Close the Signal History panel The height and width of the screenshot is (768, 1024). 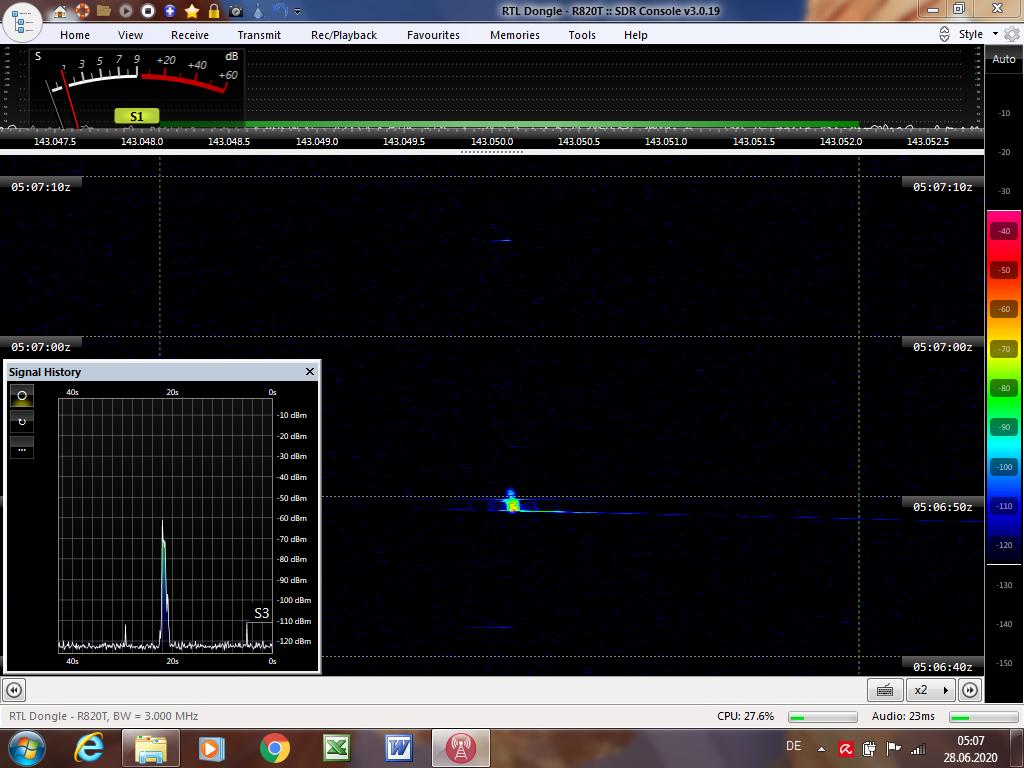pos(310,372)
